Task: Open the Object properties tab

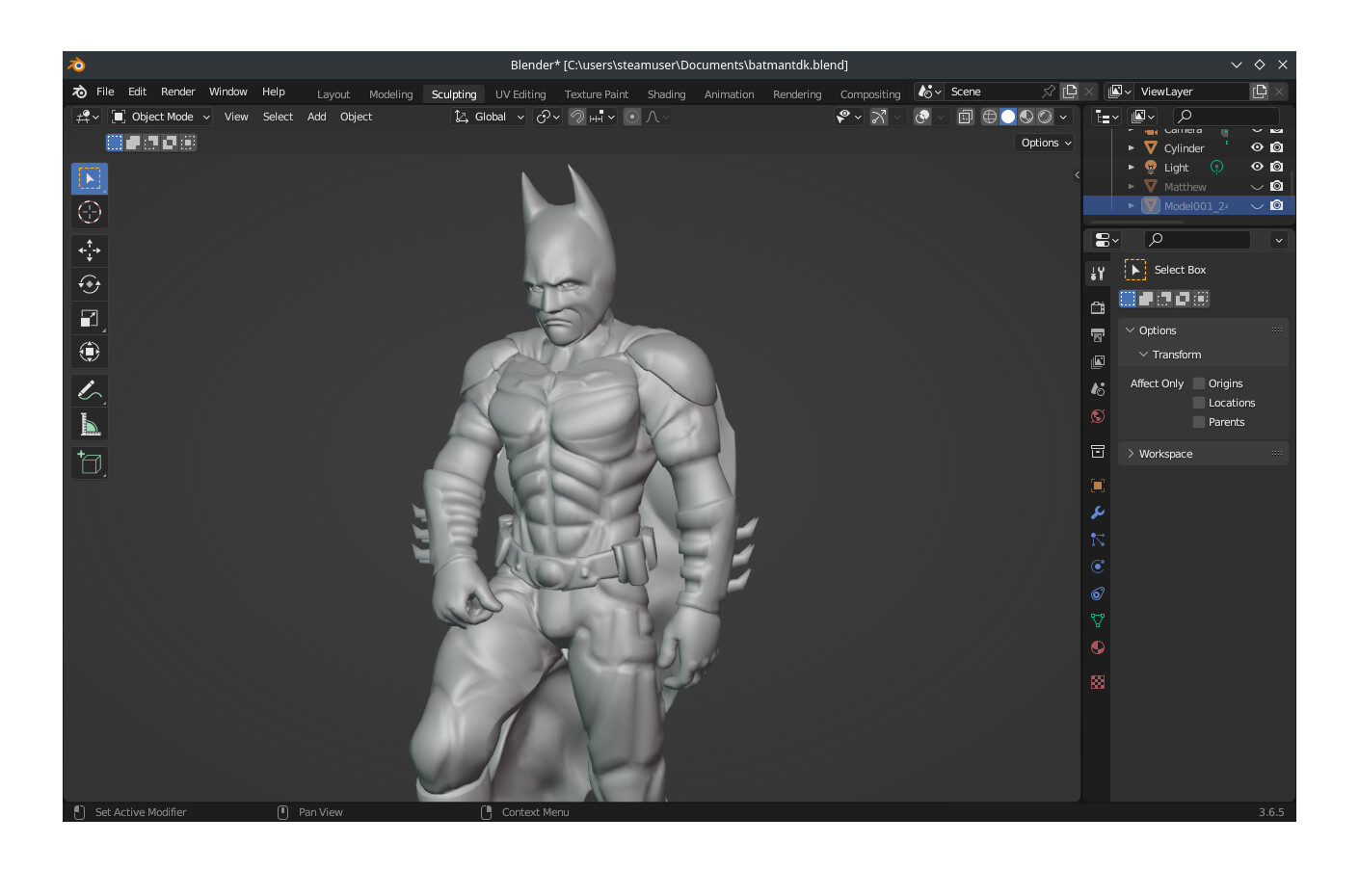Action: click(x=1097, y=486)
